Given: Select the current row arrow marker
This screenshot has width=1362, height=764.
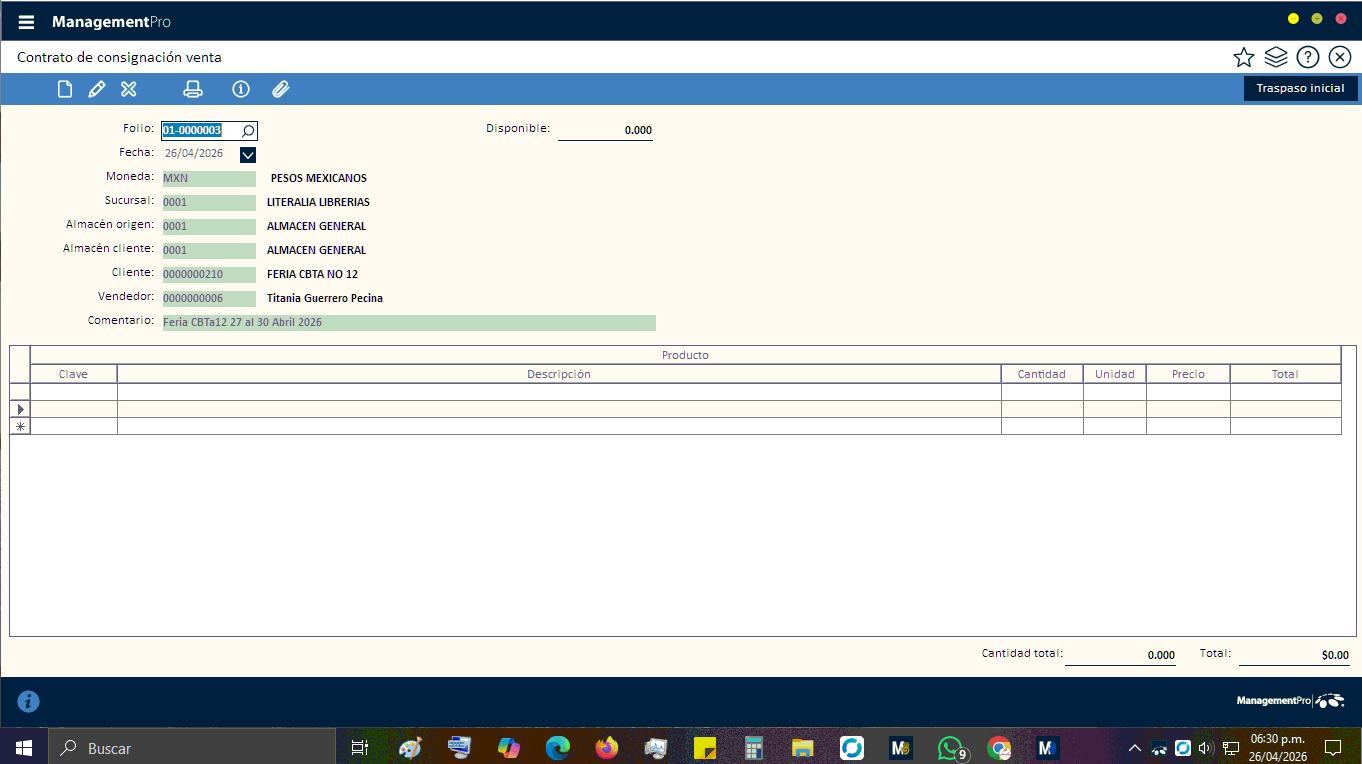Looking at the screenshot, I should coord(20,409).
